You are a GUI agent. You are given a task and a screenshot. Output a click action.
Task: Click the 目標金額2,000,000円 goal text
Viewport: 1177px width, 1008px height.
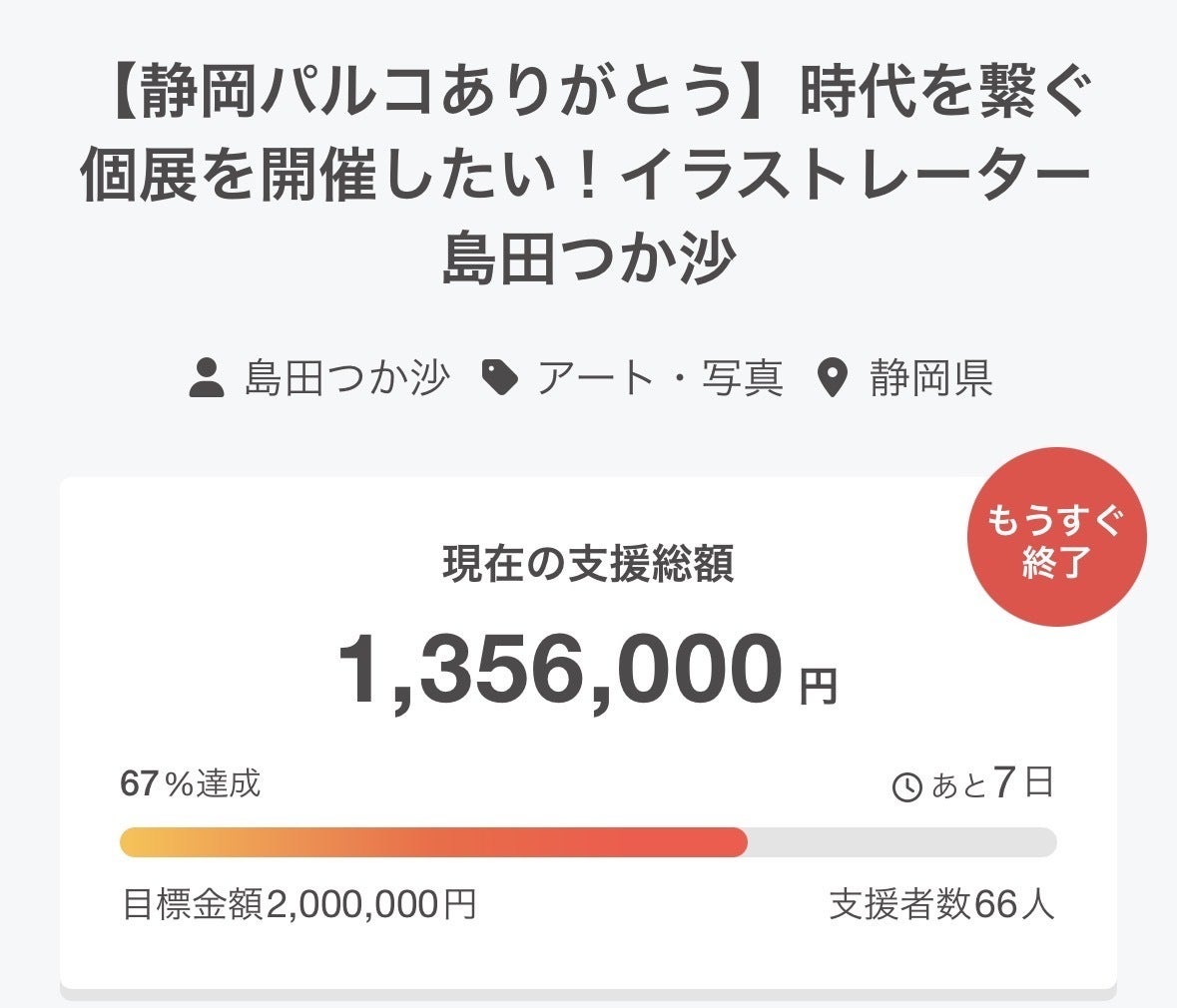(298, 904)
